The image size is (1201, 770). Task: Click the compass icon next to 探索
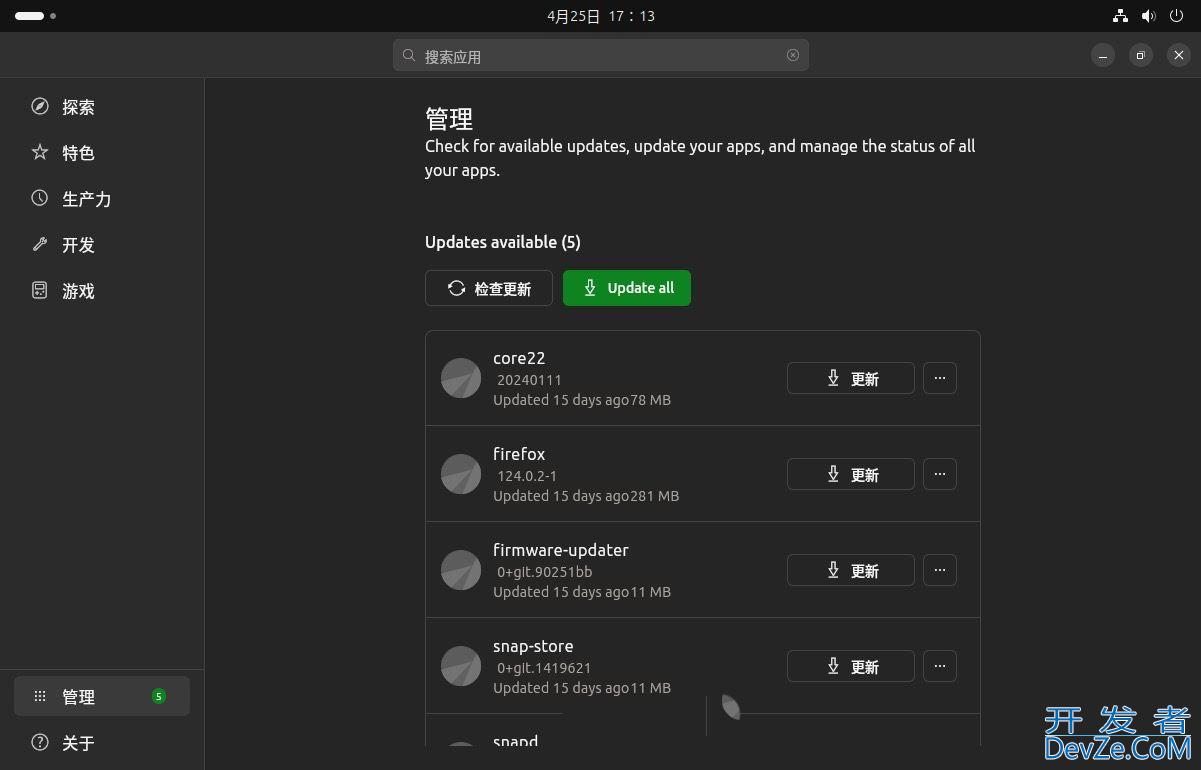40,106
